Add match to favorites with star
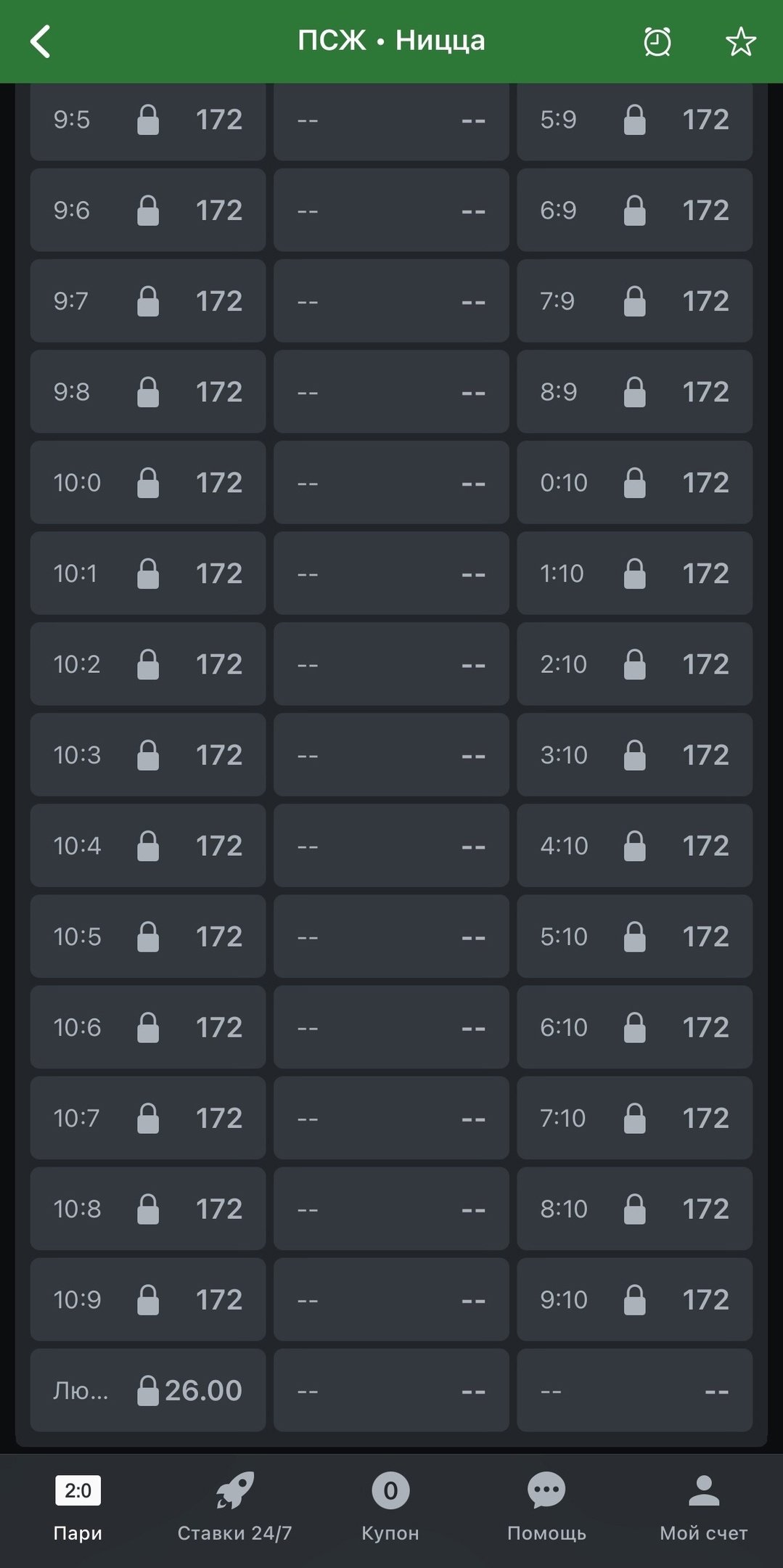The width and height of the screenshot is (783, 1568). (x=740, y=41)
